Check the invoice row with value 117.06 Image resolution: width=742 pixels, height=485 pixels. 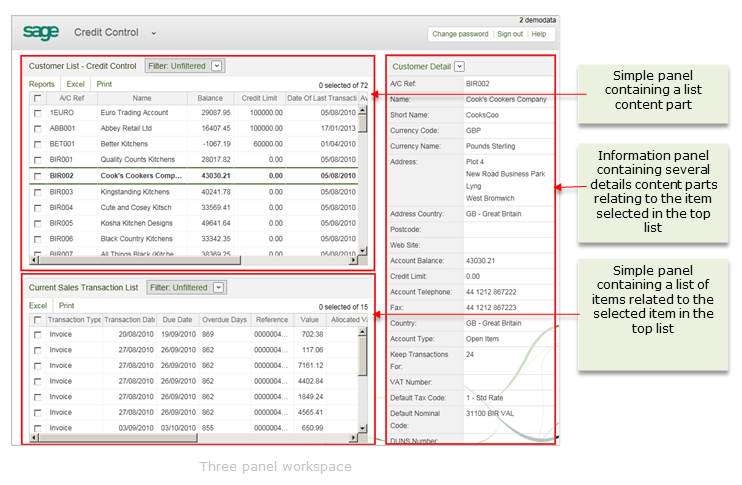click(37, 350)
